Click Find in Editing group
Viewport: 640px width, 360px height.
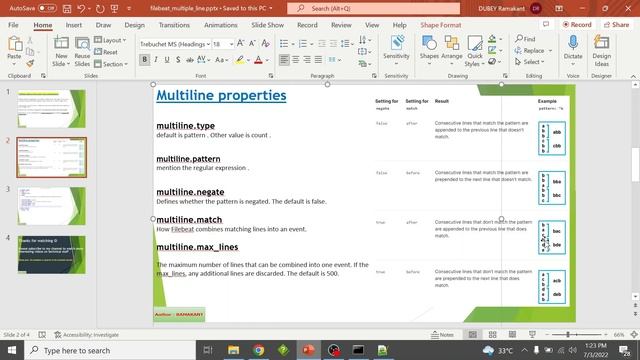click(525, 39)
